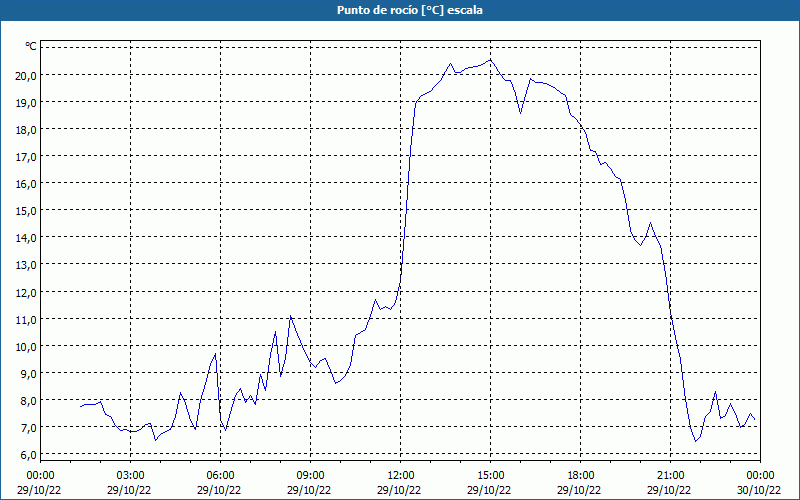800x500 pixels.
Task: Click the 20,0 y-axis label
Action: (x=26, y=76)
